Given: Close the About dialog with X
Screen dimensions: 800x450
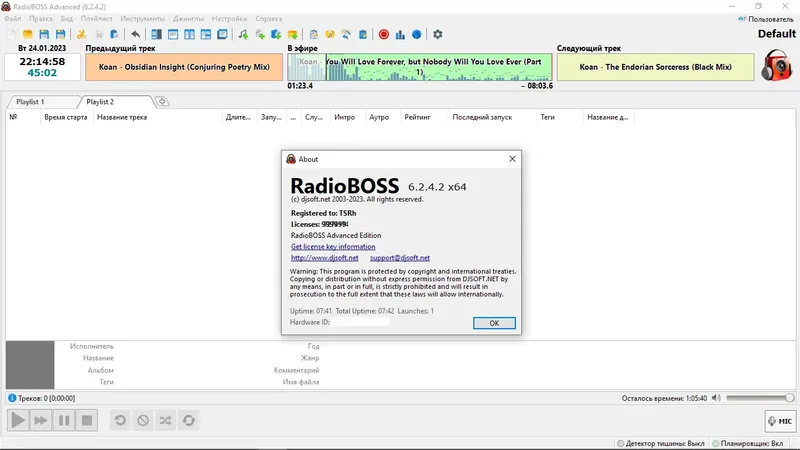Looking at the screenshot, I should tap(512, 159).
